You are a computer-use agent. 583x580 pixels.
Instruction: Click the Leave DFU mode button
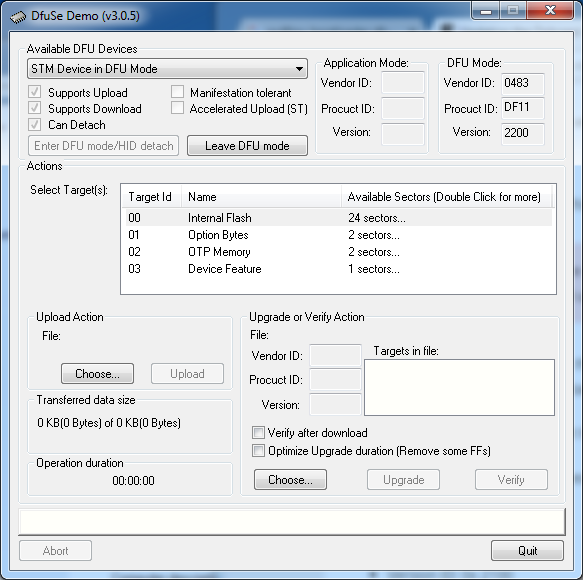coord(247,146)
